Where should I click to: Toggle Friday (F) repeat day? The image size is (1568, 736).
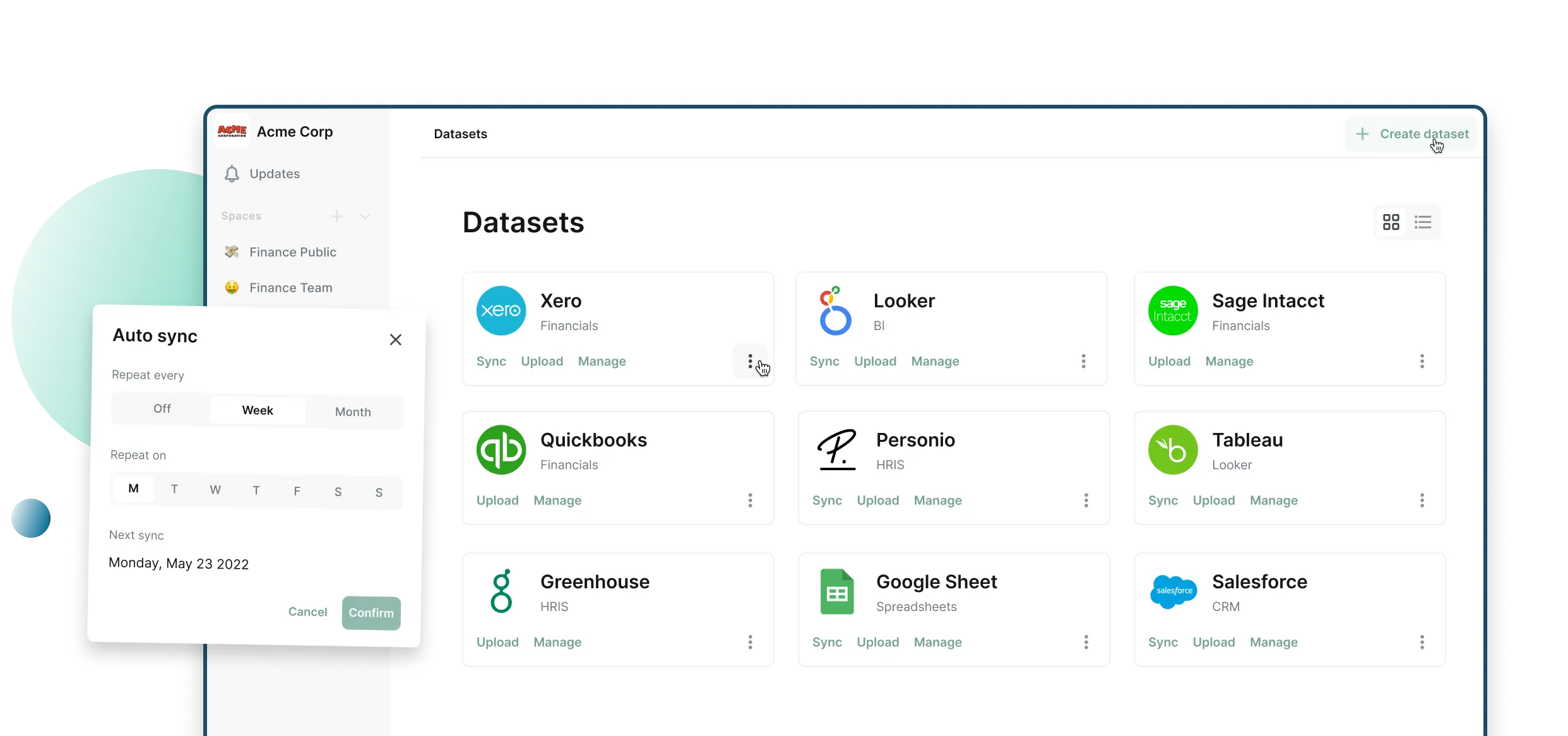297,491
